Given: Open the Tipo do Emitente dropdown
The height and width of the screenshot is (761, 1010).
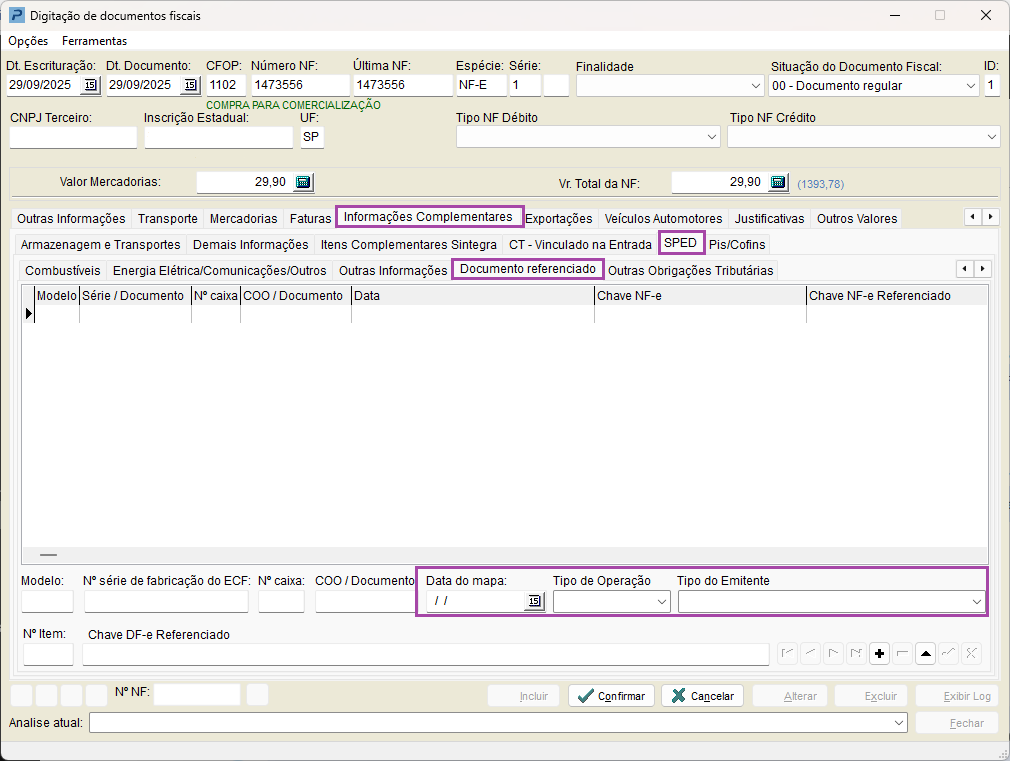Looking at the screenshot, I should 976,602.
